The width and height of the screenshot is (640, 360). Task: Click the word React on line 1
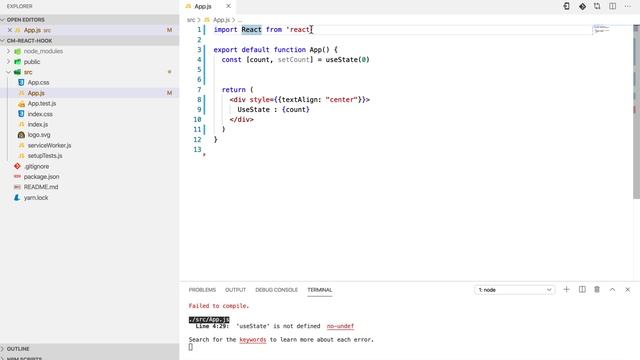[251, 29]
